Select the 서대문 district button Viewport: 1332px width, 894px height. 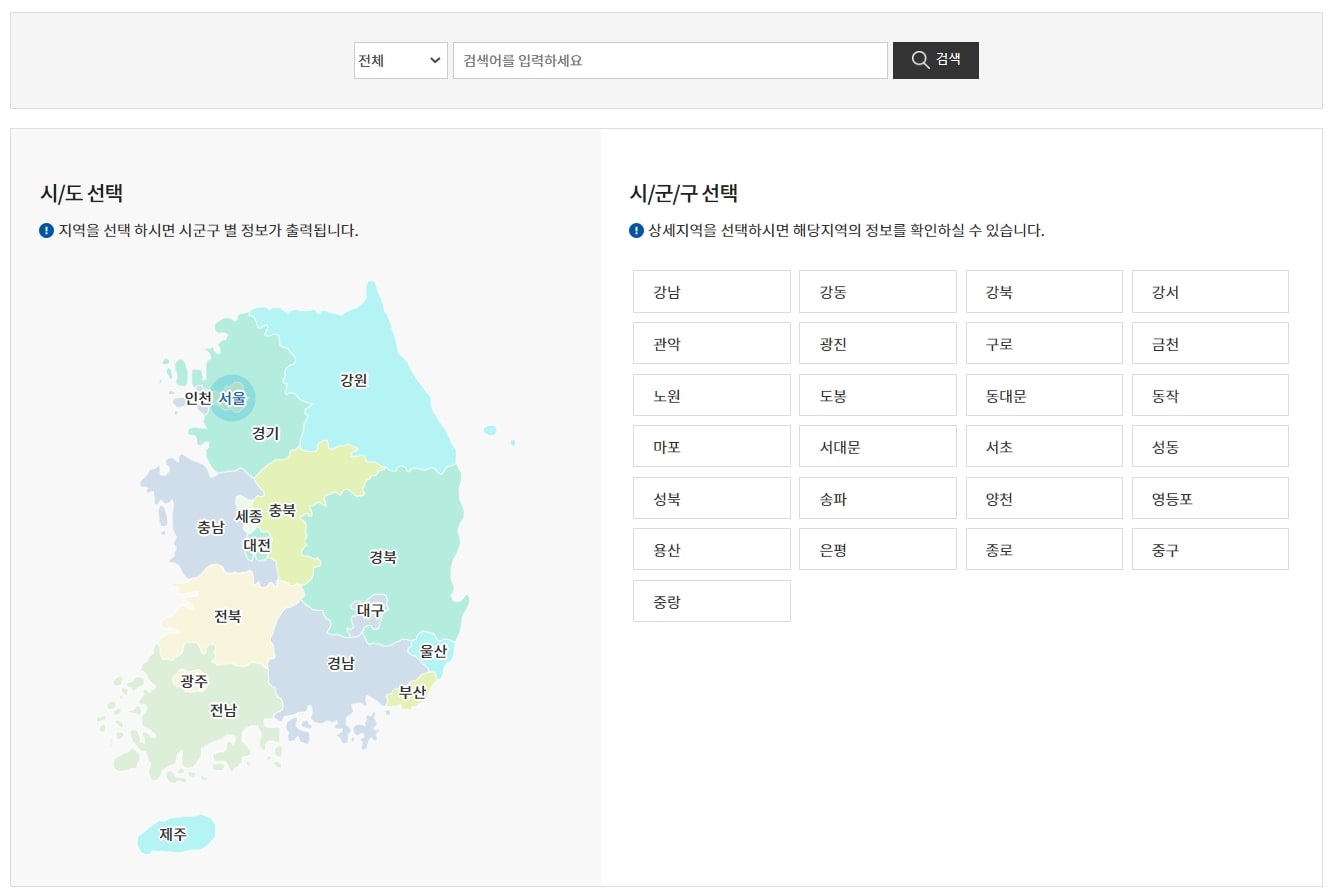click(878, 446)
